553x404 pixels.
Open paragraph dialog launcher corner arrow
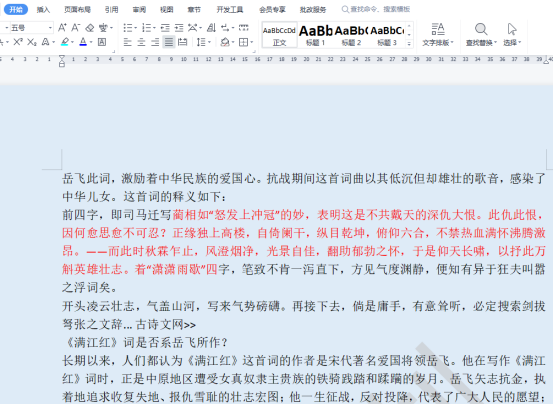coord(254,52)
